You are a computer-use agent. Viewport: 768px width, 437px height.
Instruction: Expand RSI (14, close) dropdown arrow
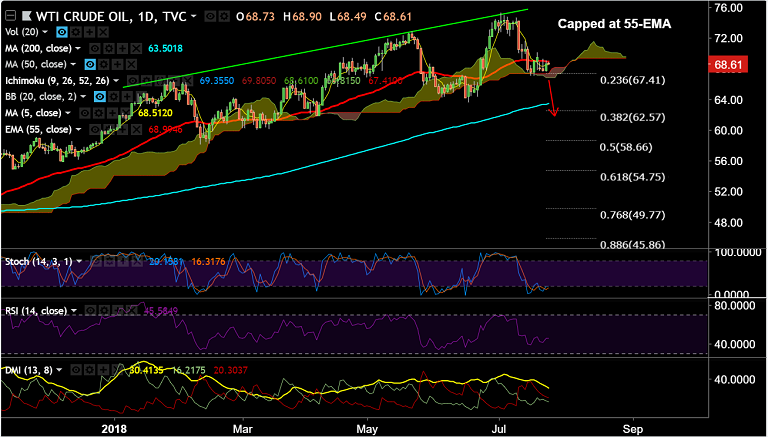click(74, 310)
